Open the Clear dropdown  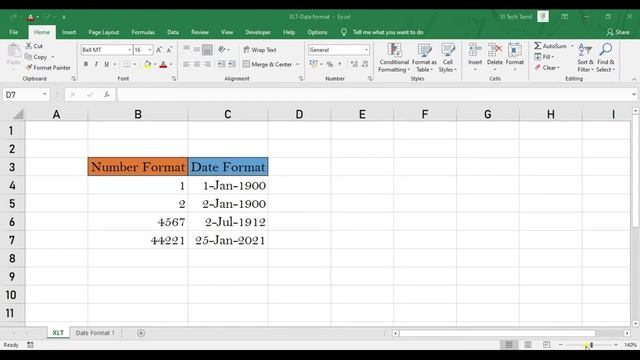(547, 67)
